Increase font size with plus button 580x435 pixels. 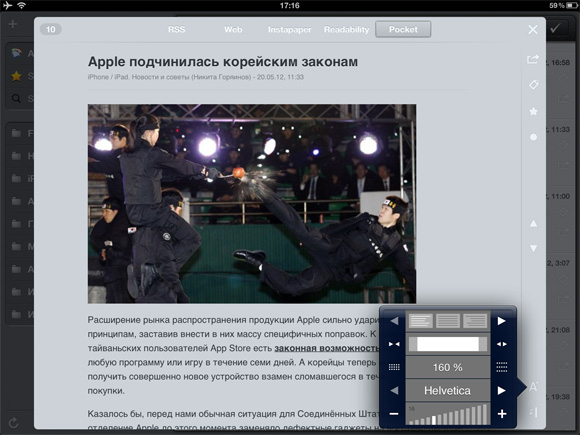(x=502, y=414)
